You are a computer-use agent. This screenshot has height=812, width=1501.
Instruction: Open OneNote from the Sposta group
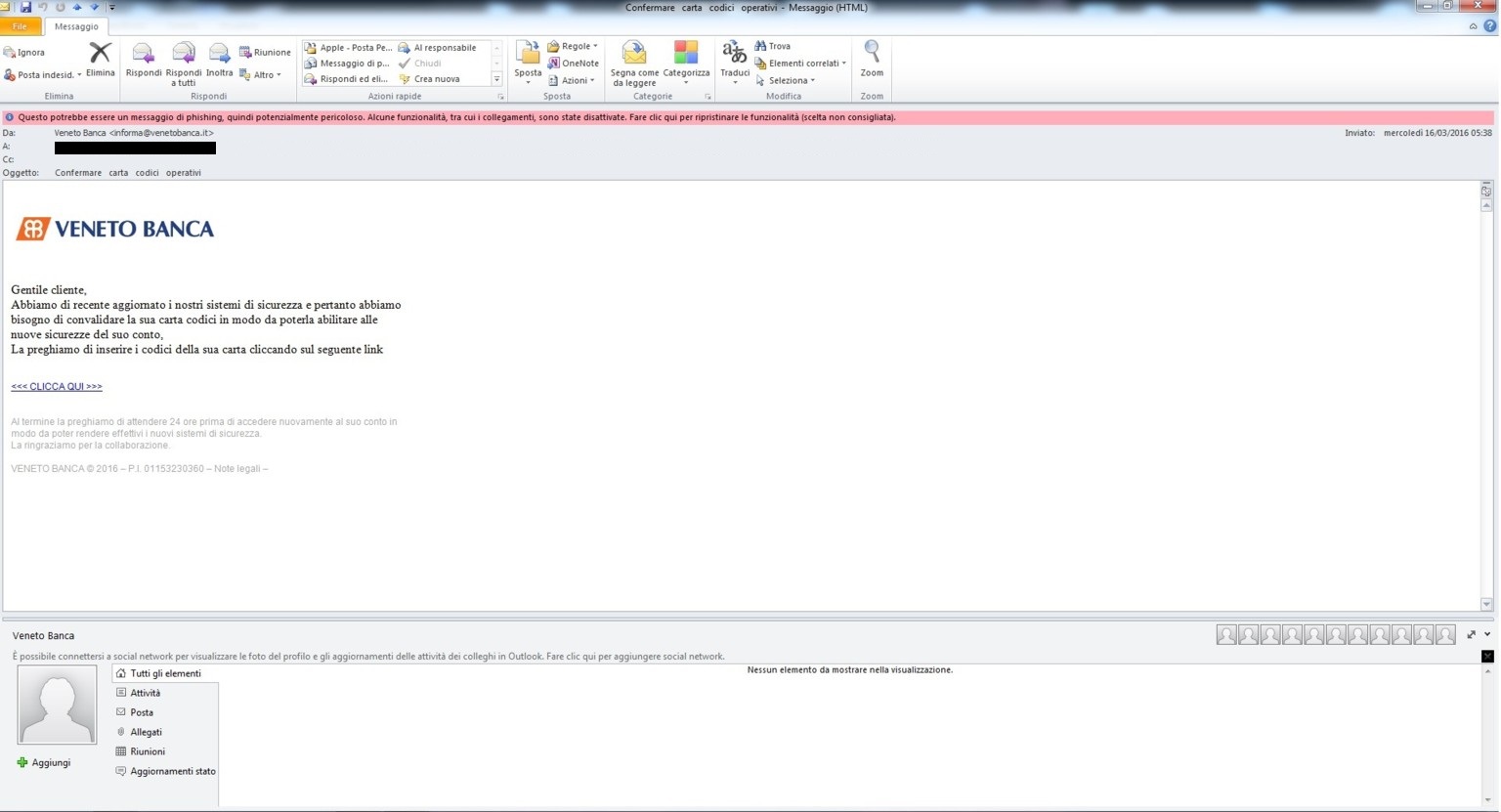(573, 64)
